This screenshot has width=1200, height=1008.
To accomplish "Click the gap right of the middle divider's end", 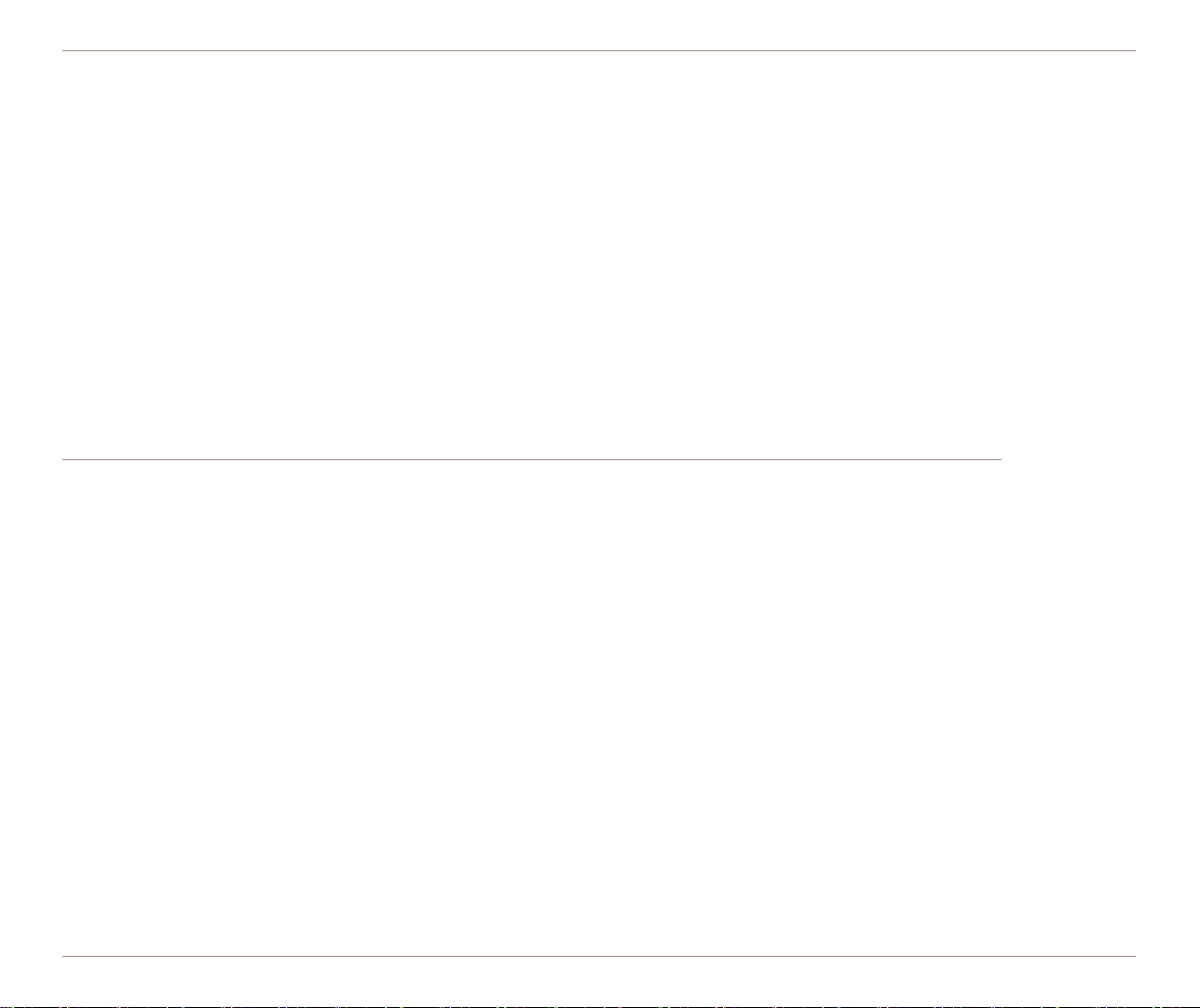I will coord(1069,459).
